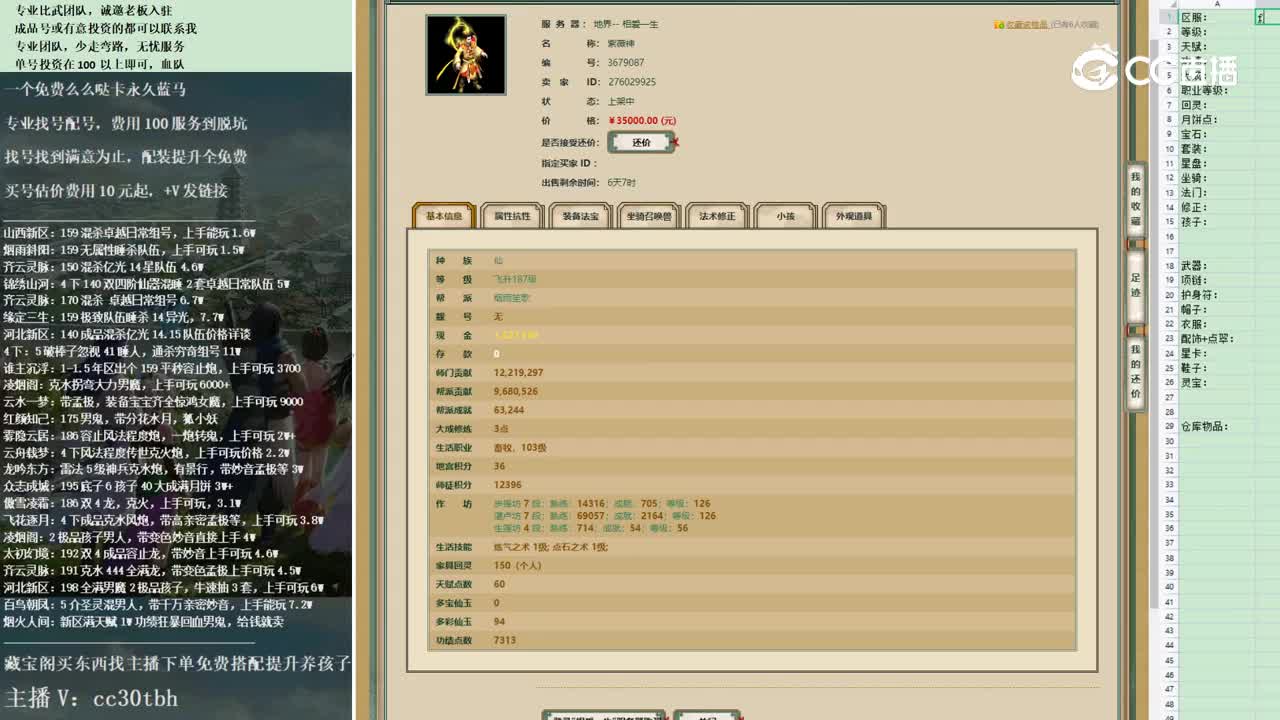
Task: View the 法术修正 tab
Action: [x=717, y=214]
